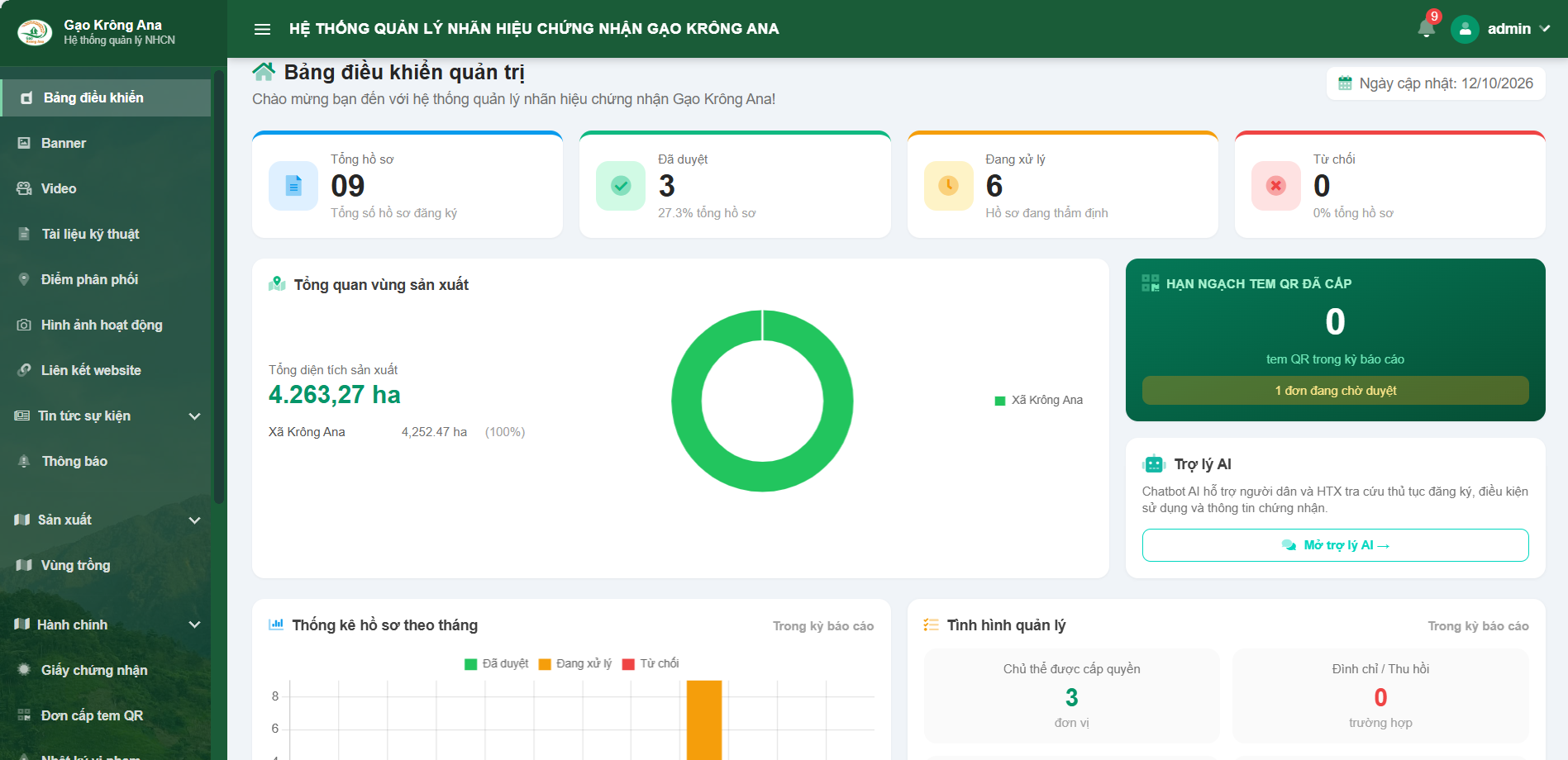Select Điểm phân phối in the sidebar
This screenshot has height=760, width=1568.
point(106,279)
